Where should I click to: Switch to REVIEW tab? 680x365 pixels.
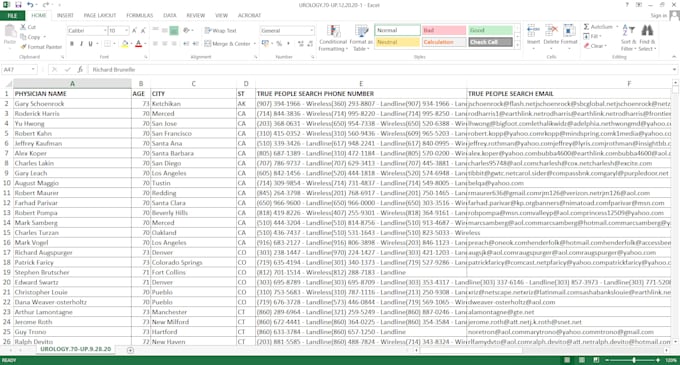[x=196, y=16]
